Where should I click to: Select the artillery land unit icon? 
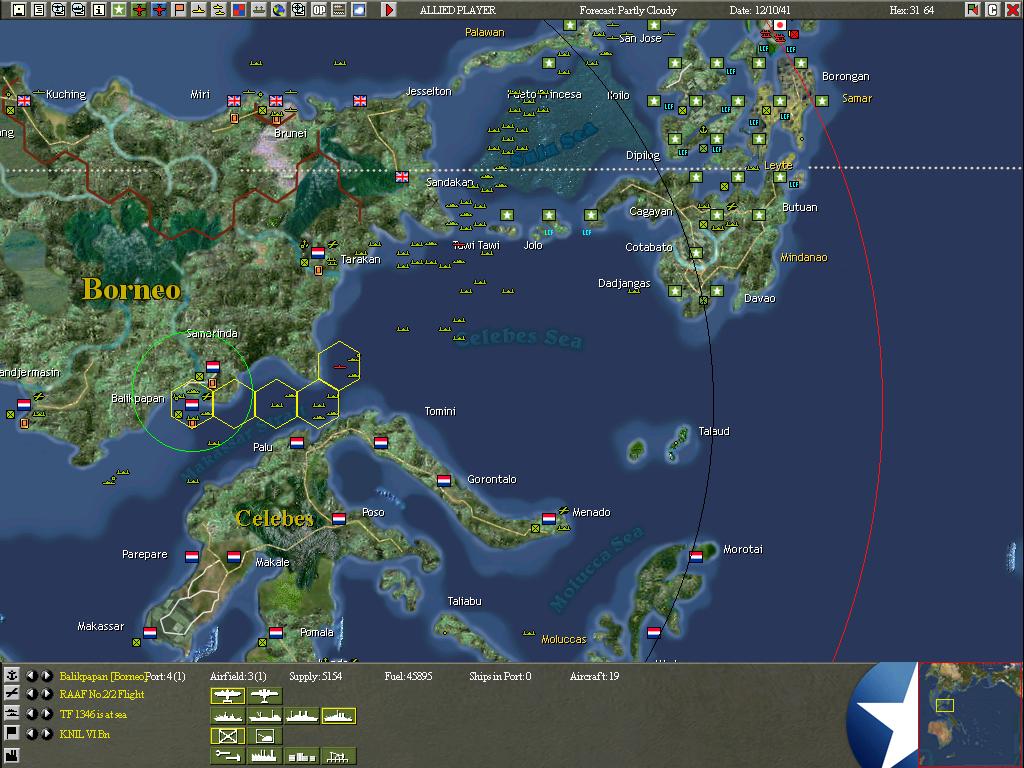(265, 736)
